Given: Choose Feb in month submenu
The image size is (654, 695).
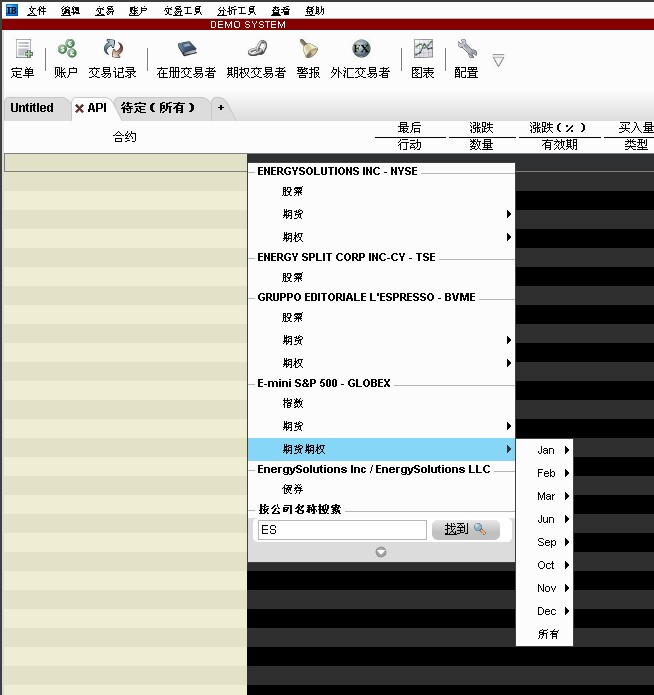Looking at the screenshot, I should 544,473.
